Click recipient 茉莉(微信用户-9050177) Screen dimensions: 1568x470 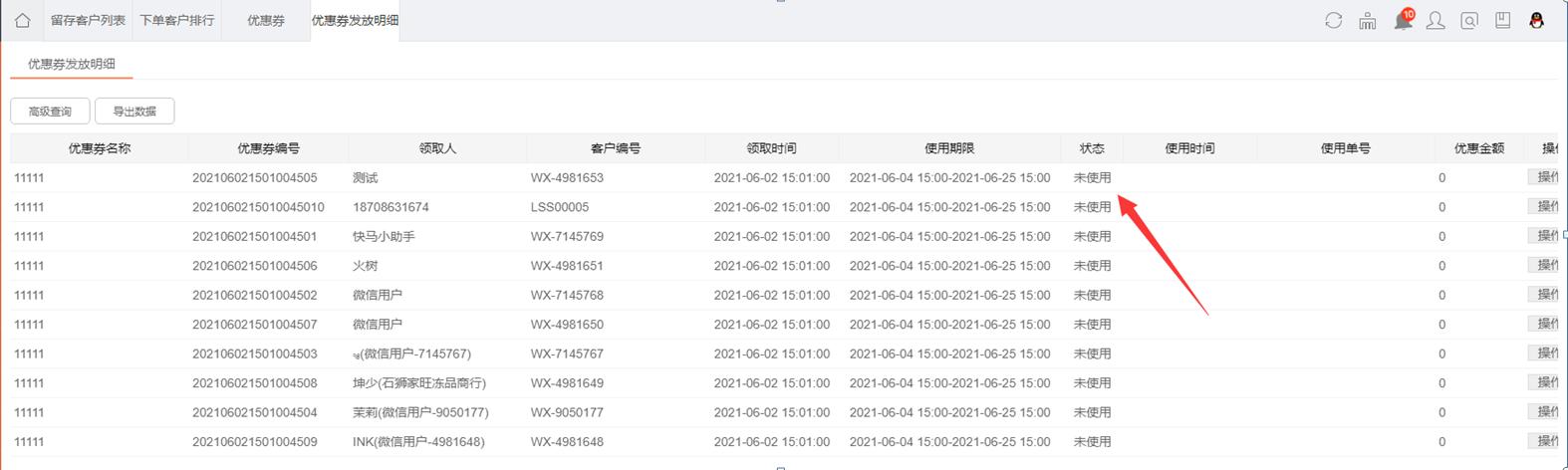tap(420, 413)
